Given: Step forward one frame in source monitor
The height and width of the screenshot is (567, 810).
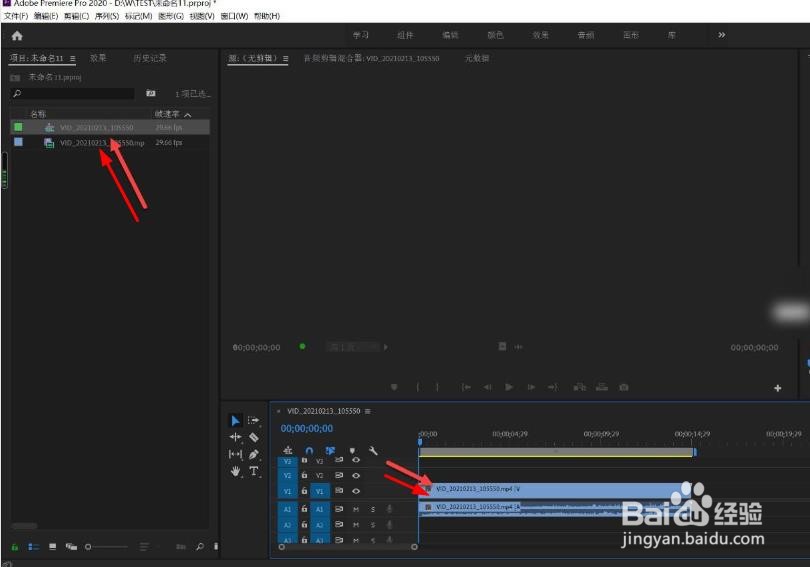Looking at the screenshot, I should pos(531,387).
